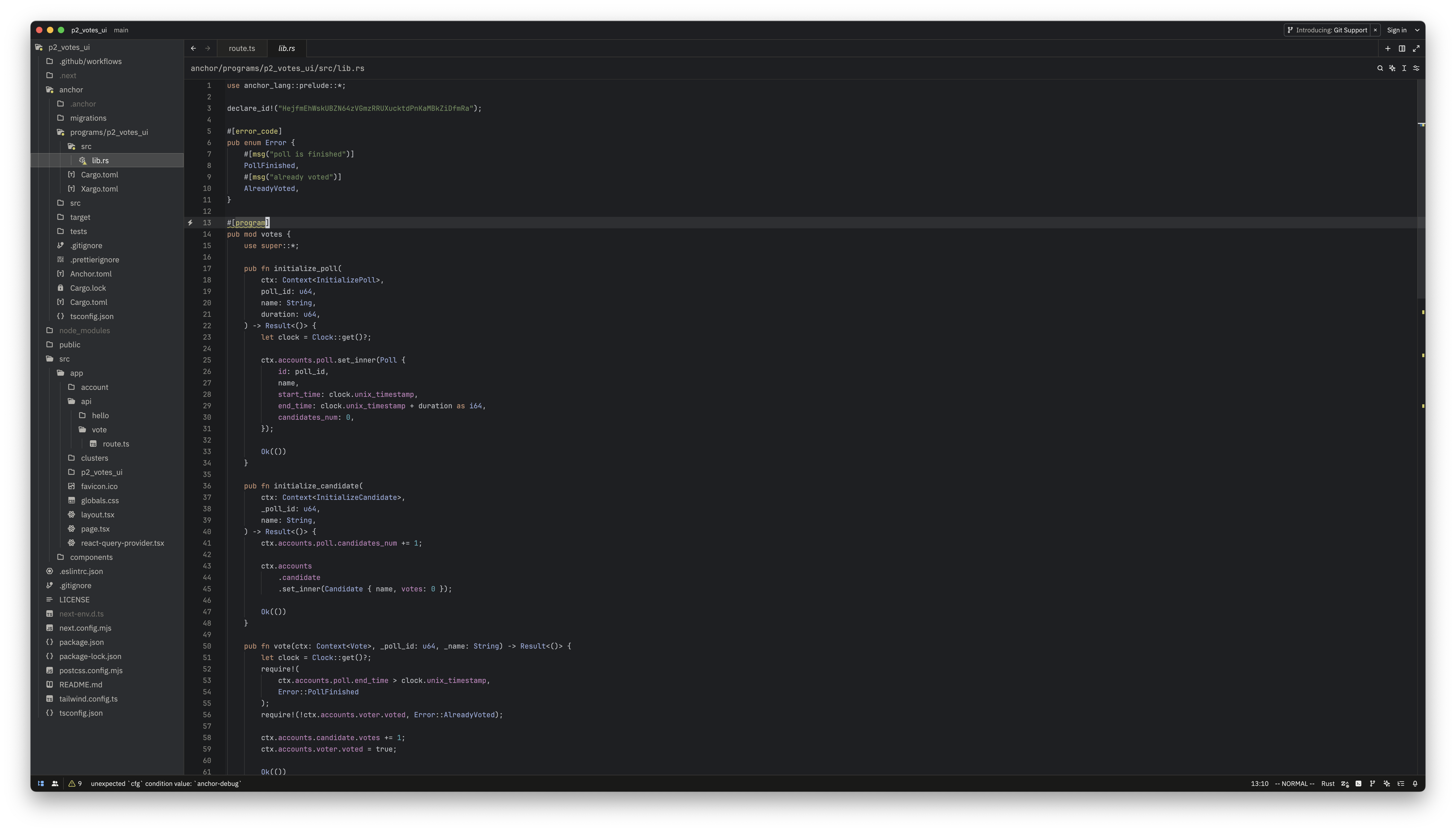The width and height of the screenshot is (1456, 832).
Task: Toggle the outline panel icon
Action: click(x=1401, y=784)
